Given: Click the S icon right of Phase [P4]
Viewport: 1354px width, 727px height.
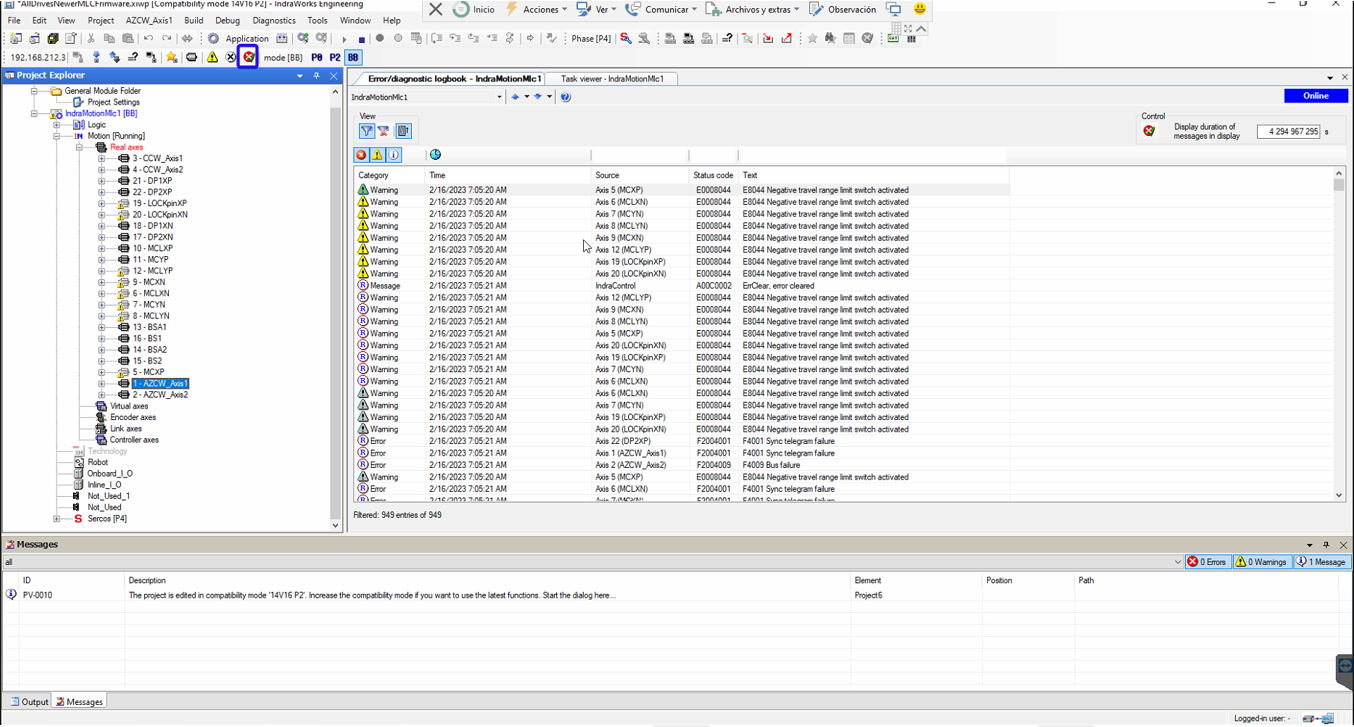Looking at the screenshot, I should (626, 39).
